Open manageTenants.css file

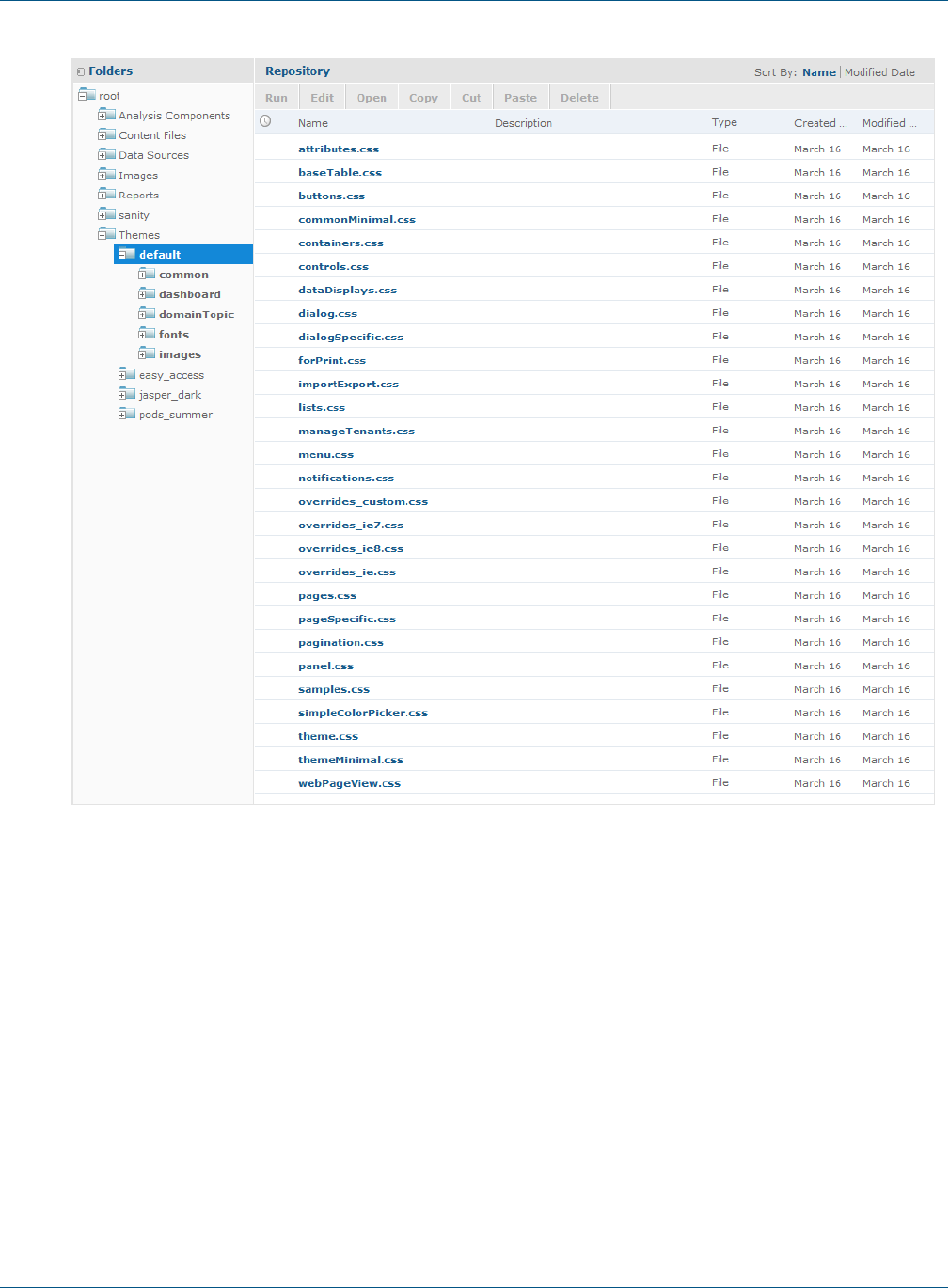[356, 431]
